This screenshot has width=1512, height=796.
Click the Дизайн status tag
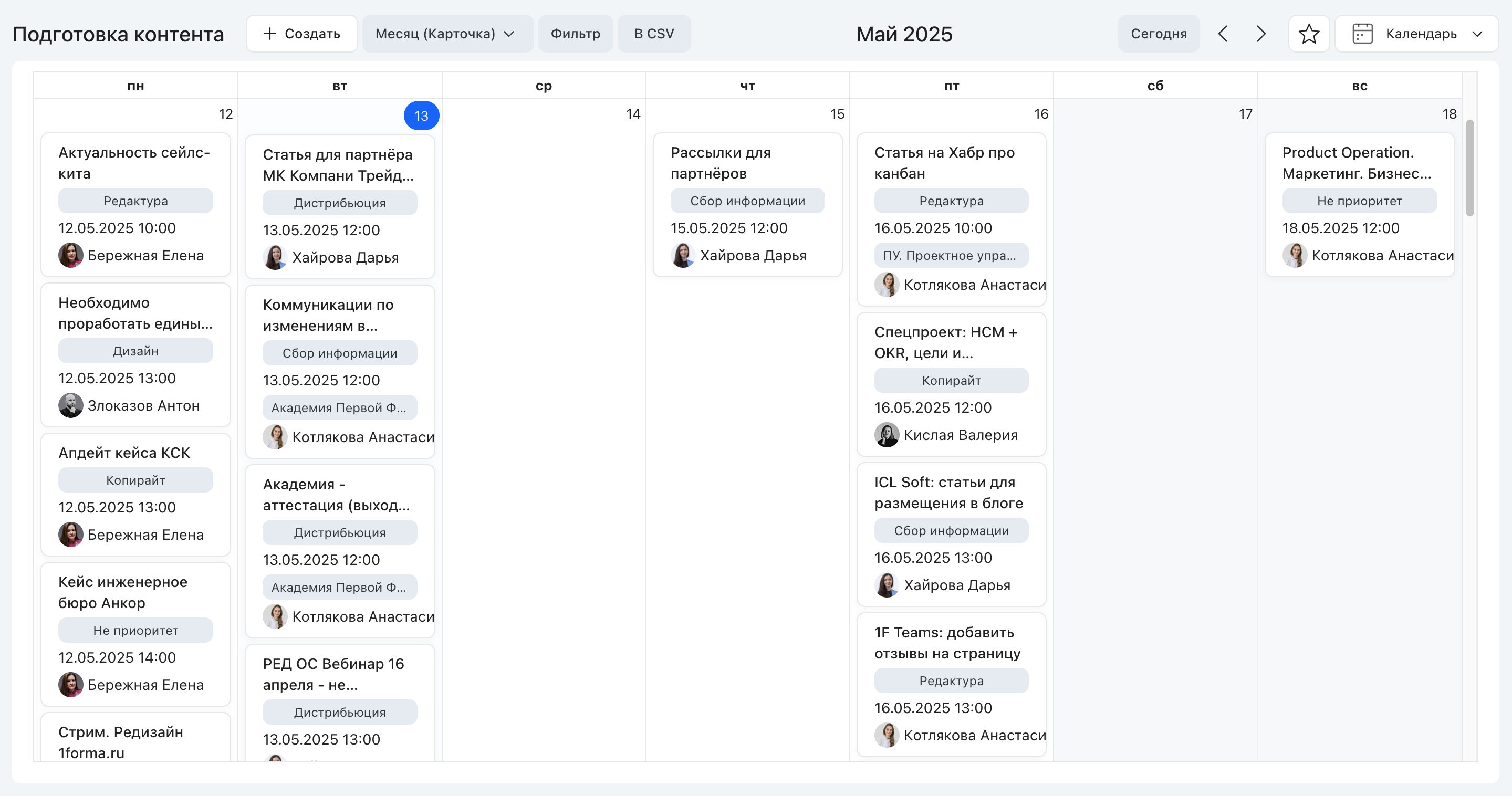135,351
